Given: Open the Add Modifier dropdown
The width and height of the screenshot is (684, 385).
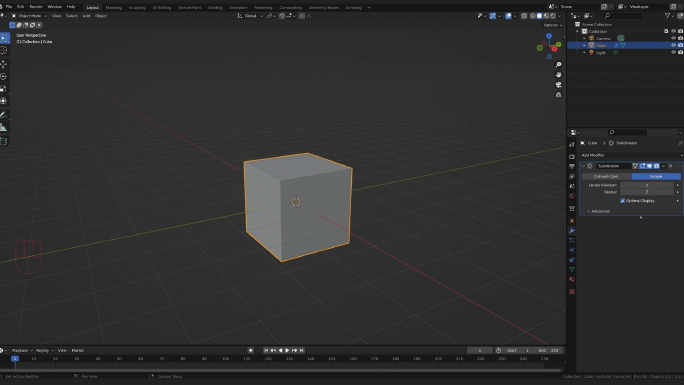Looking at the screenshot, I should coord(631,155).
